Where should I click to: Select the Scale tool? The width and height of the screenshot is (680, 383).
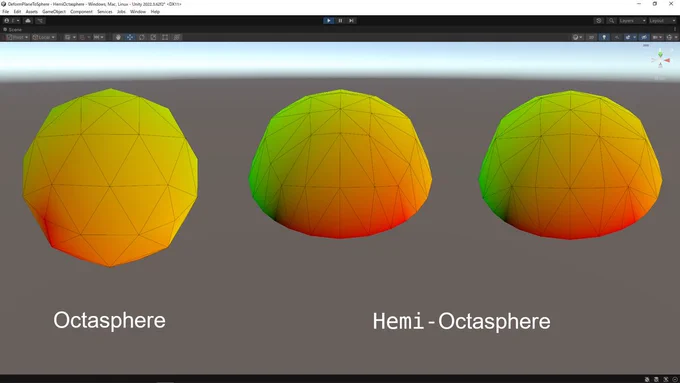pyautogui.click(x=154, y=37)
